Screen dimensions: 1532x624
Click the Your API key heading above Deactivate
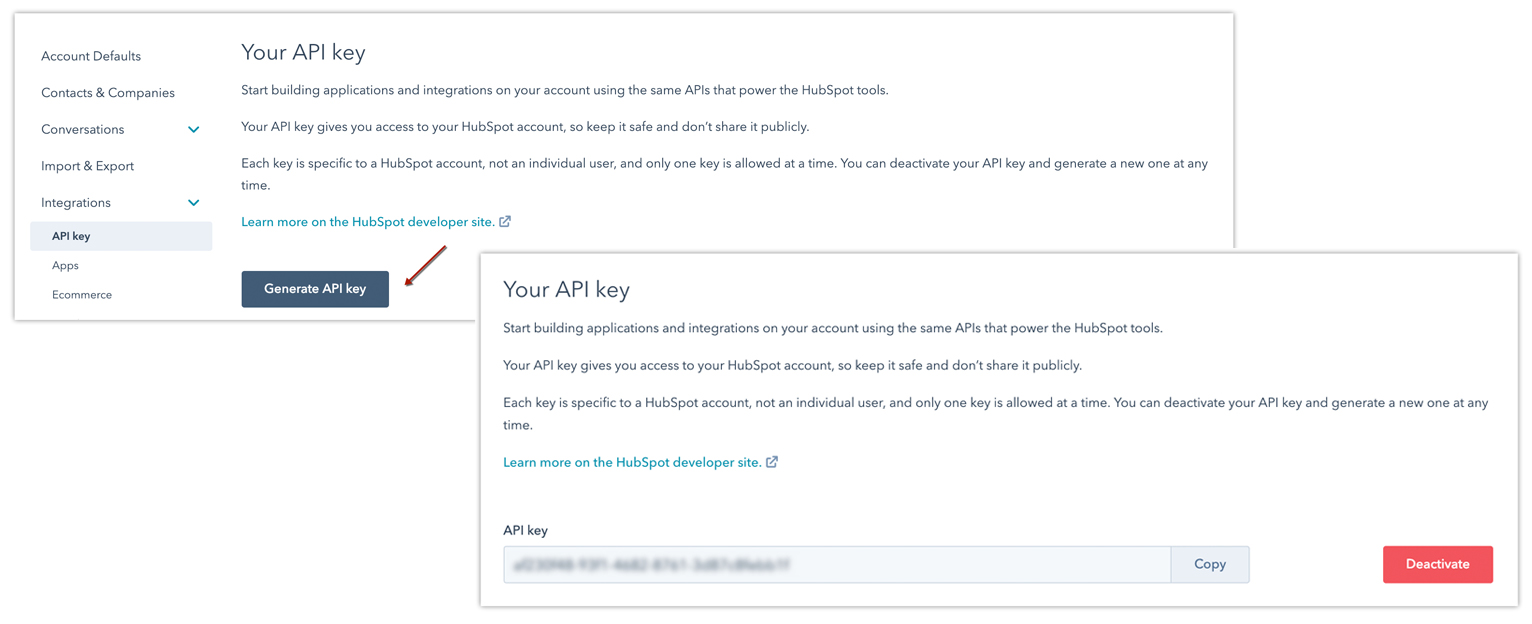tap(566, 290)
